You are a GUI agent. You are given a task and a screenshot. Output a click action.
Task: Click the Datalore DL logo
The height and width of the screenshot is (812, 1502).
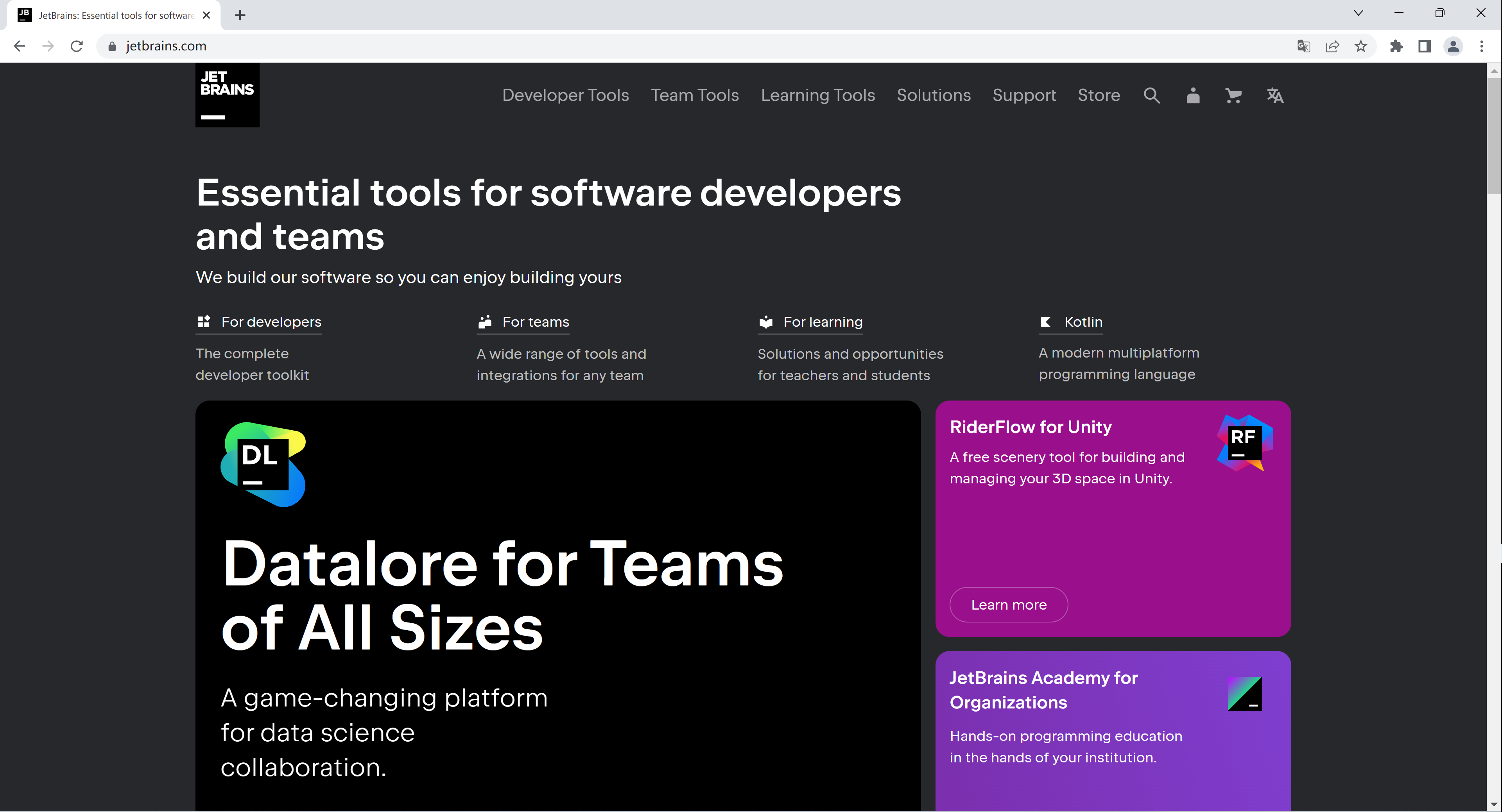point(263,464)
